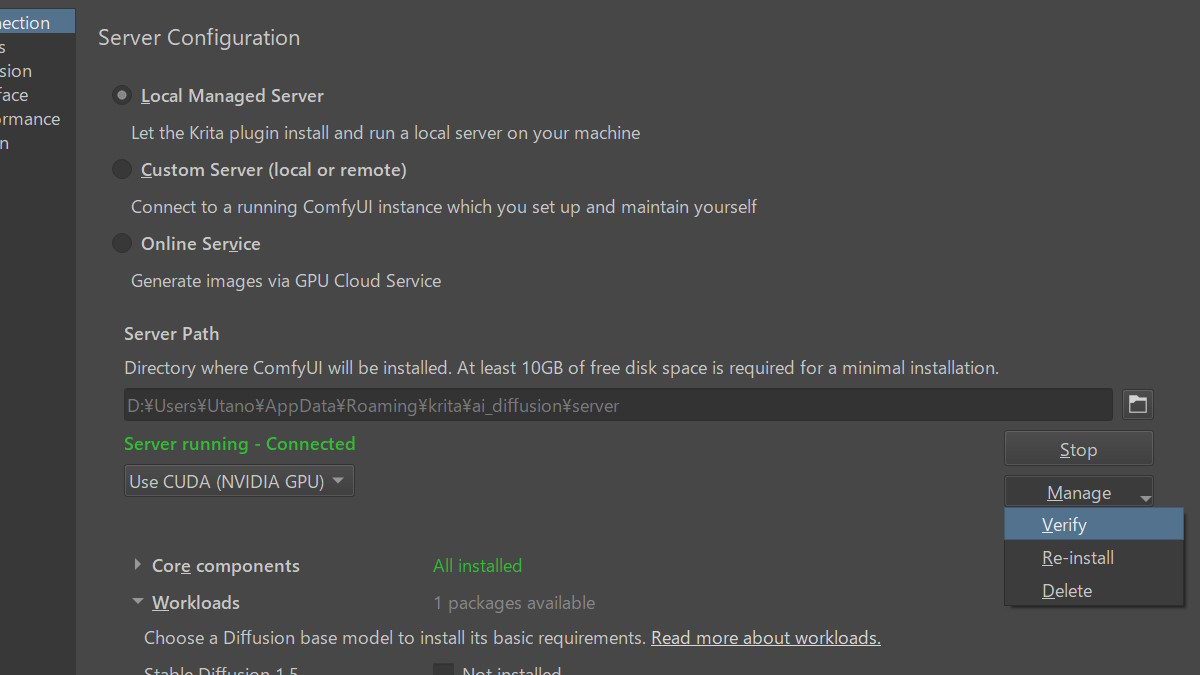Image resolution: width=1200 pixels, height=675 pixels.
Task: Click the folder browse icon for server path
Action: pyautogui.click(x=1137, y=404)
